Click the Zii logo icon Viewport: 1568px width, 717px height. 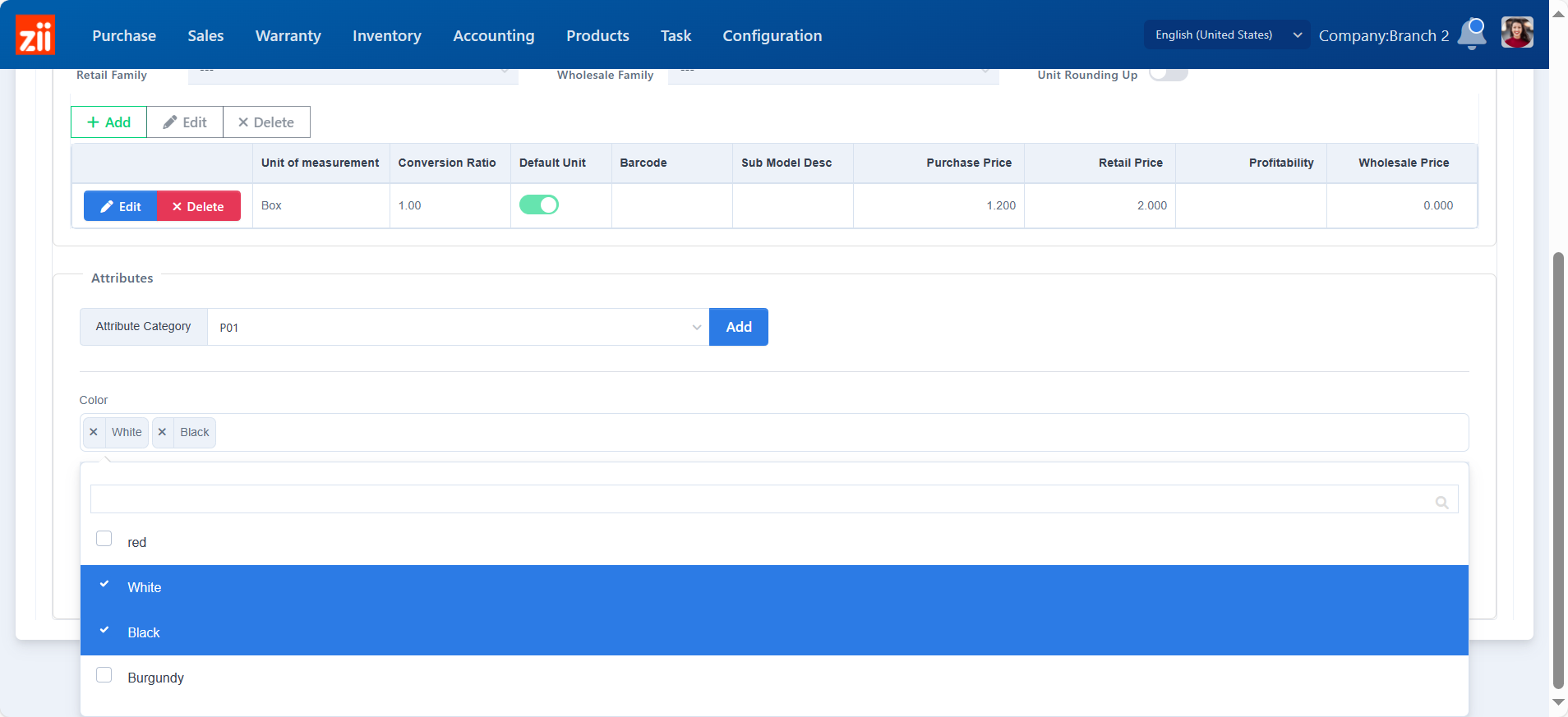click(35, 34)
